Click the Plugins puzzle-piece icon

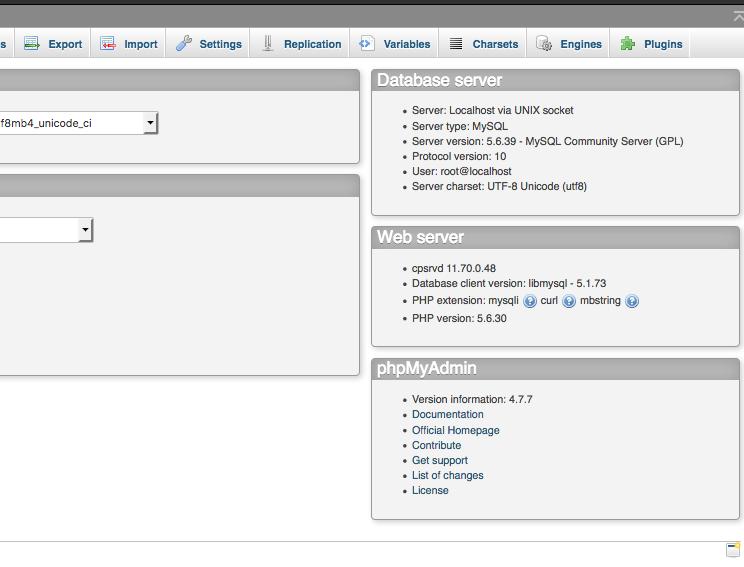tap(628, 44)
